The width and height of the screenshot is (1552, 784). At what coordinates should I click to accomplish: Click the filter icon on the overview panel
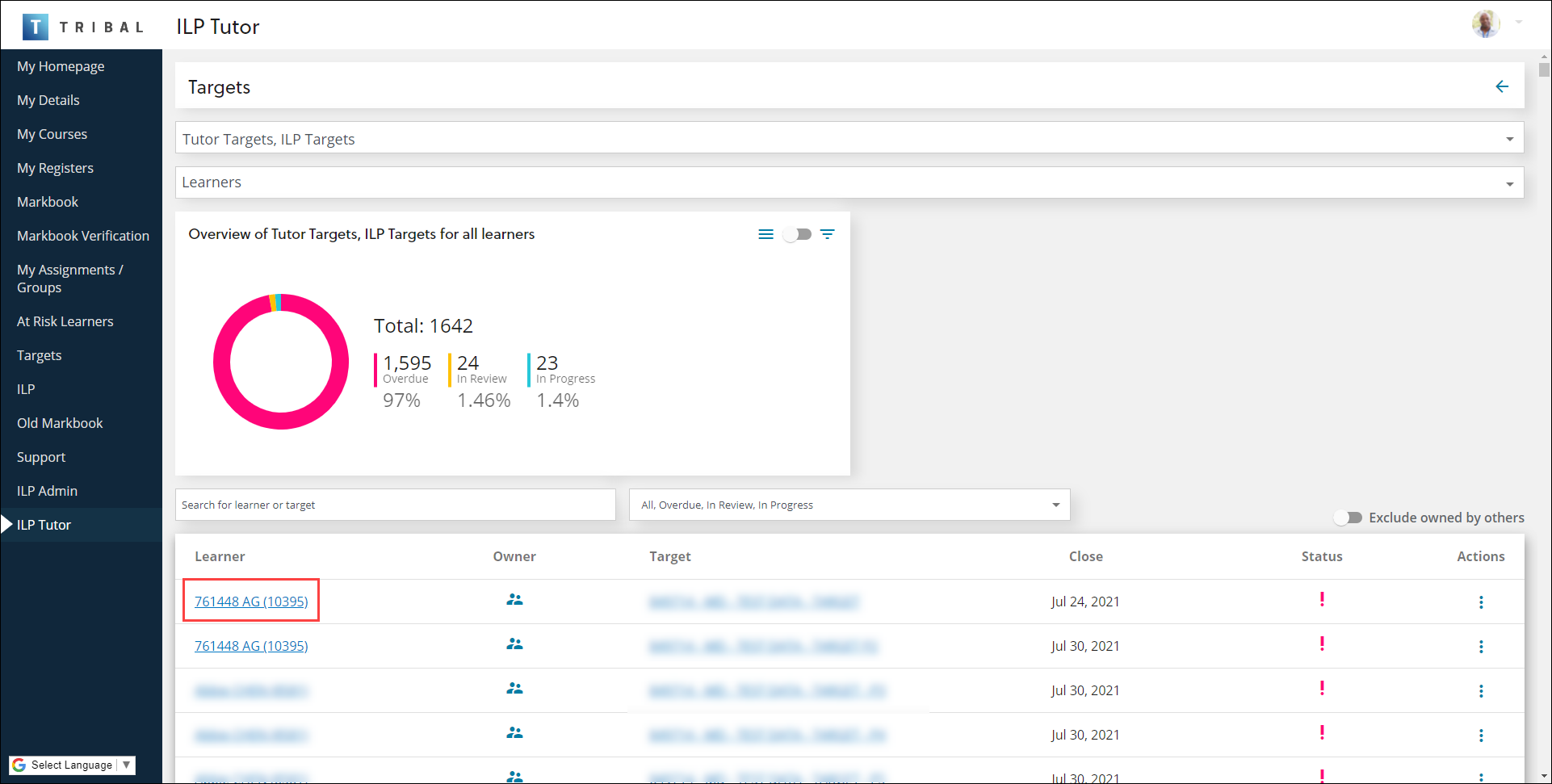click(827, 234)
